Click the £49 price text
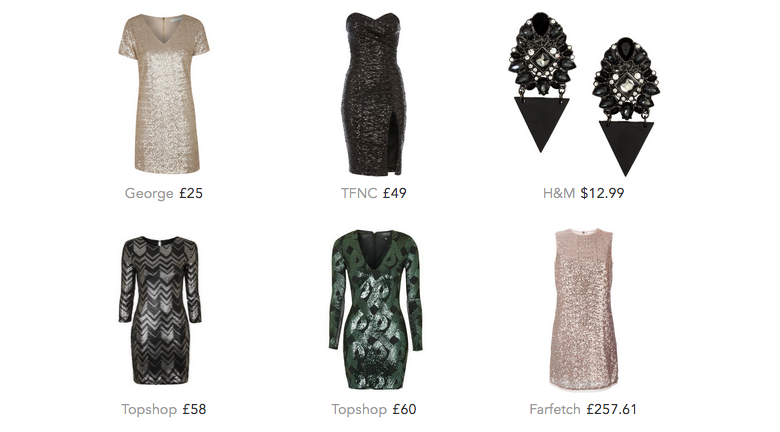This screenshot has width=780, height=432. pyautogui.click(x=394, y=193)
